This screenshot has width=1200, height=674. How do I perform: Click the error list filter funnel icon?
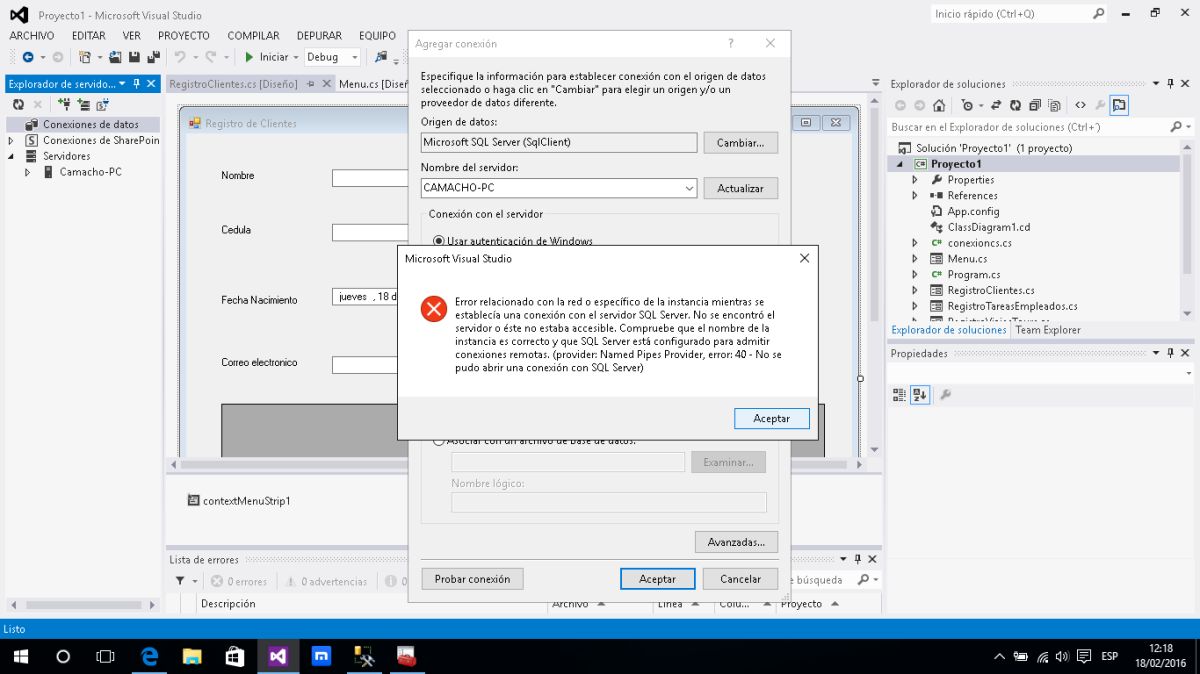point(181,581)
